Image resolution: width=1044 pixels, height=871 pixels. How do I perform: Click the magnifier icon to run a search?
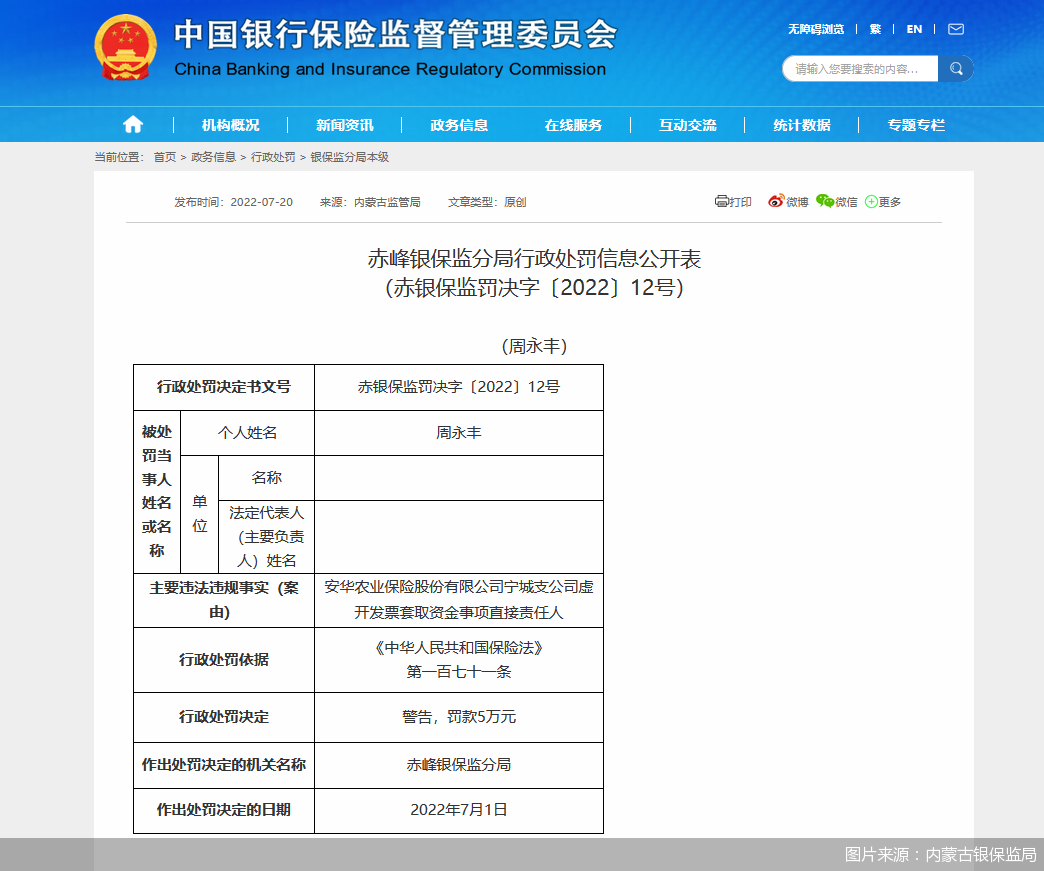coord(956,68)
